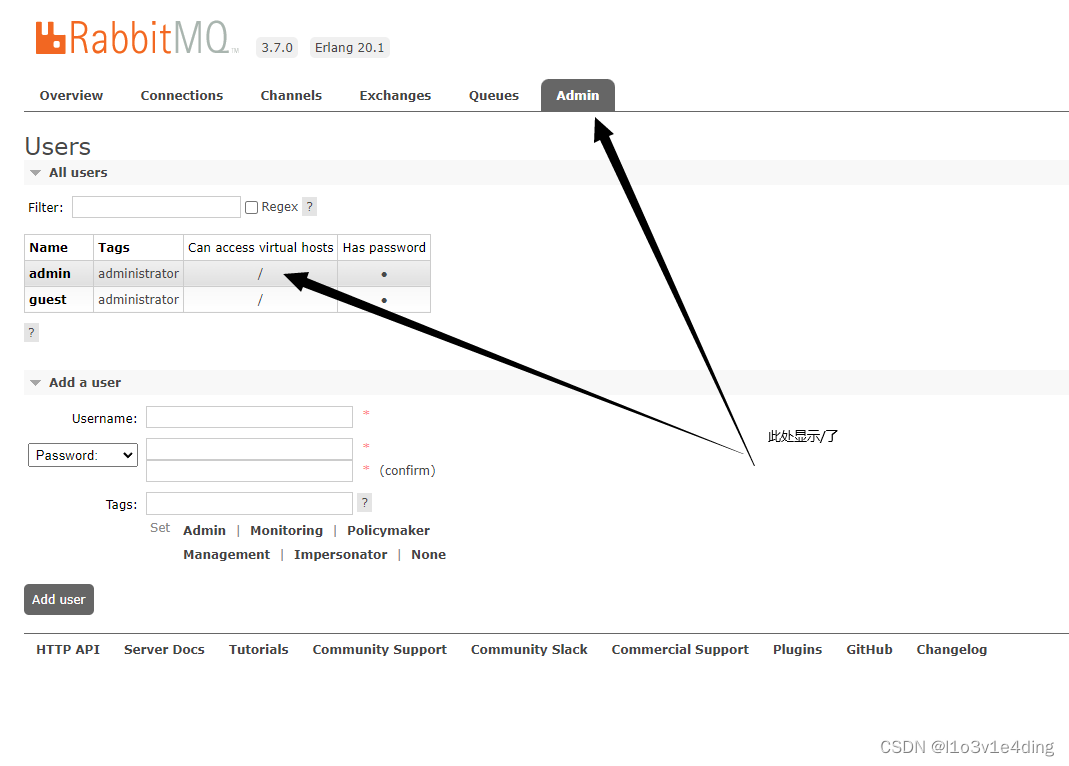Image resolution: width=1069 pixels, height=766 pixels.
Task: Click admin row's administrator tag cell
Action: [138, 273]
